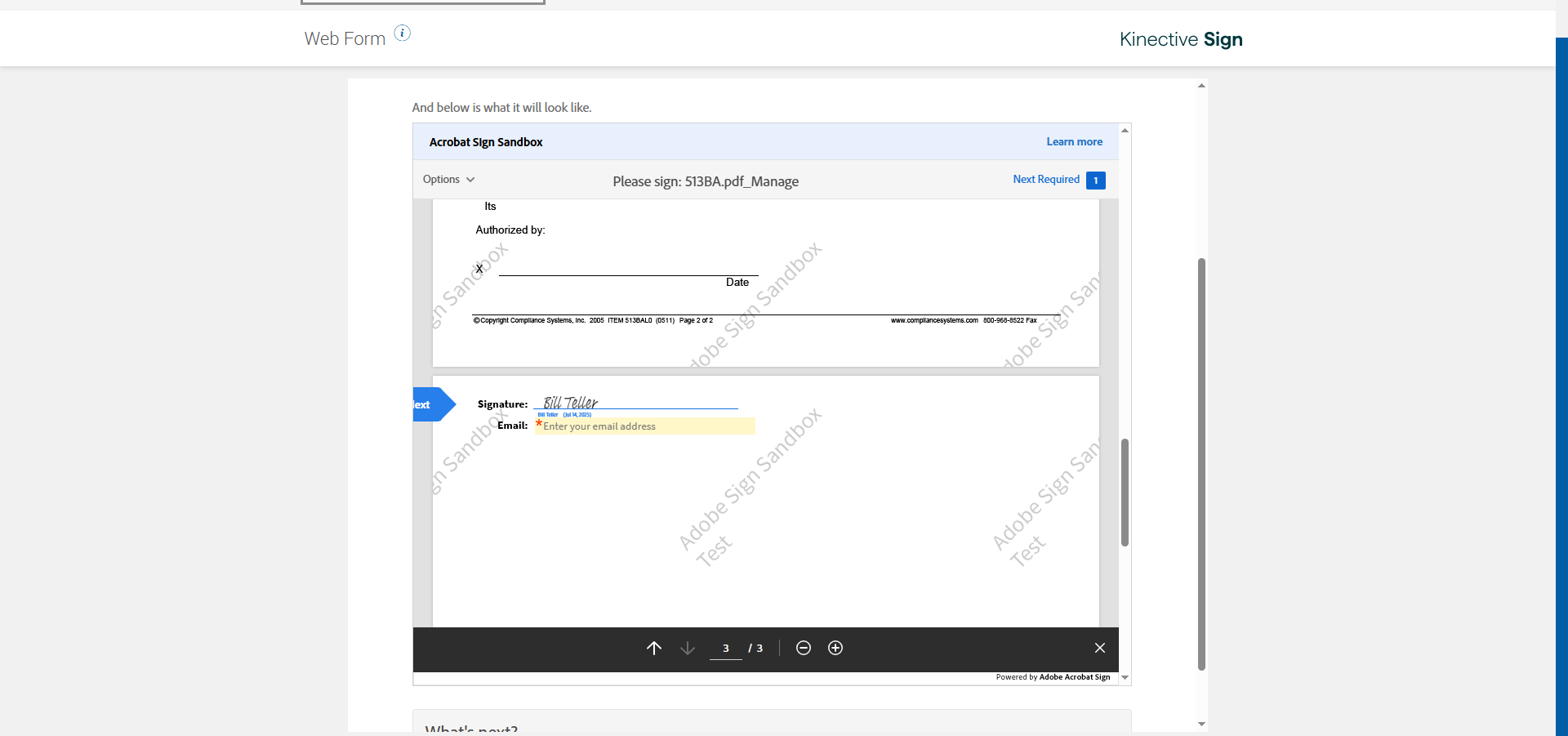Open the Options dropdown
The width and height of the screenshot is (1568, 736).
click(x=448, y=180)
